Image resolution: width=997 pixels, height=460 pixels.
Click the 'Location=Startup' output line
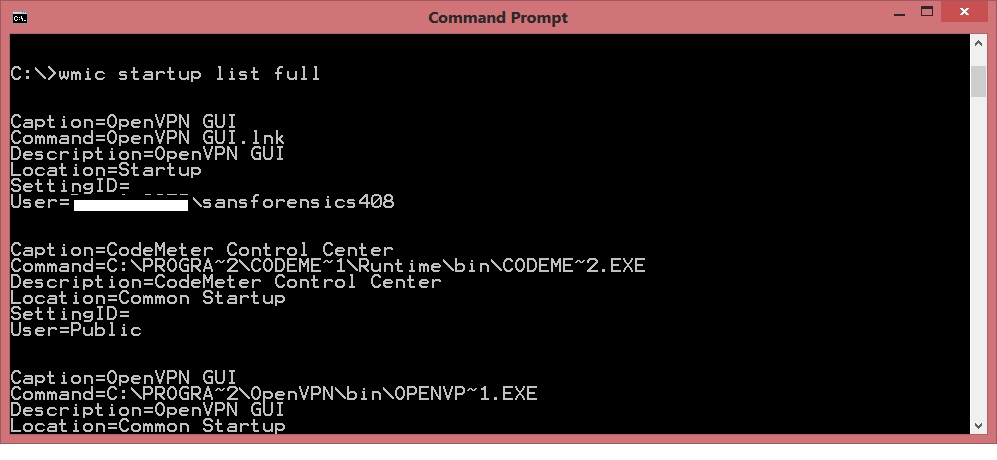pos(106,170)
